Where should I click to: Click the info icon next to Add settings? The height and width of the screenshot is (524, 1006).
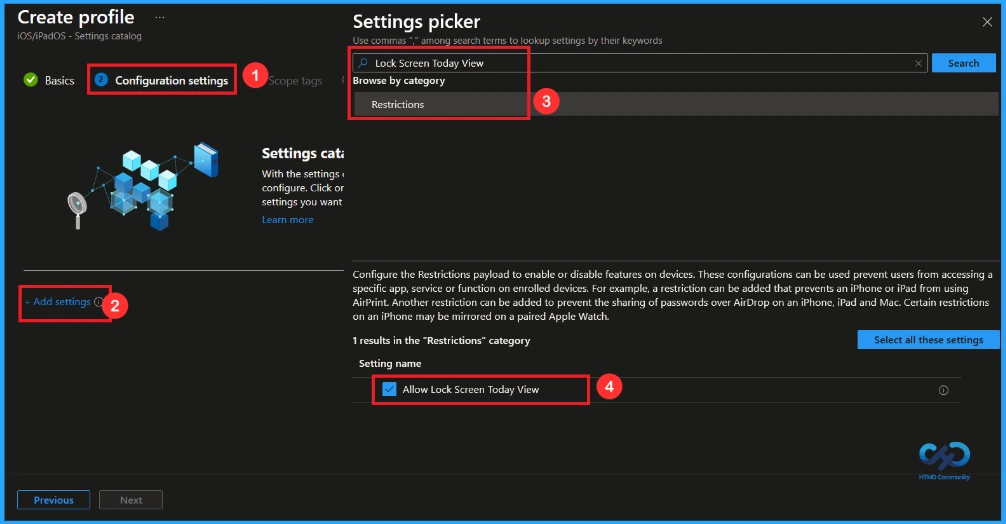98,301
